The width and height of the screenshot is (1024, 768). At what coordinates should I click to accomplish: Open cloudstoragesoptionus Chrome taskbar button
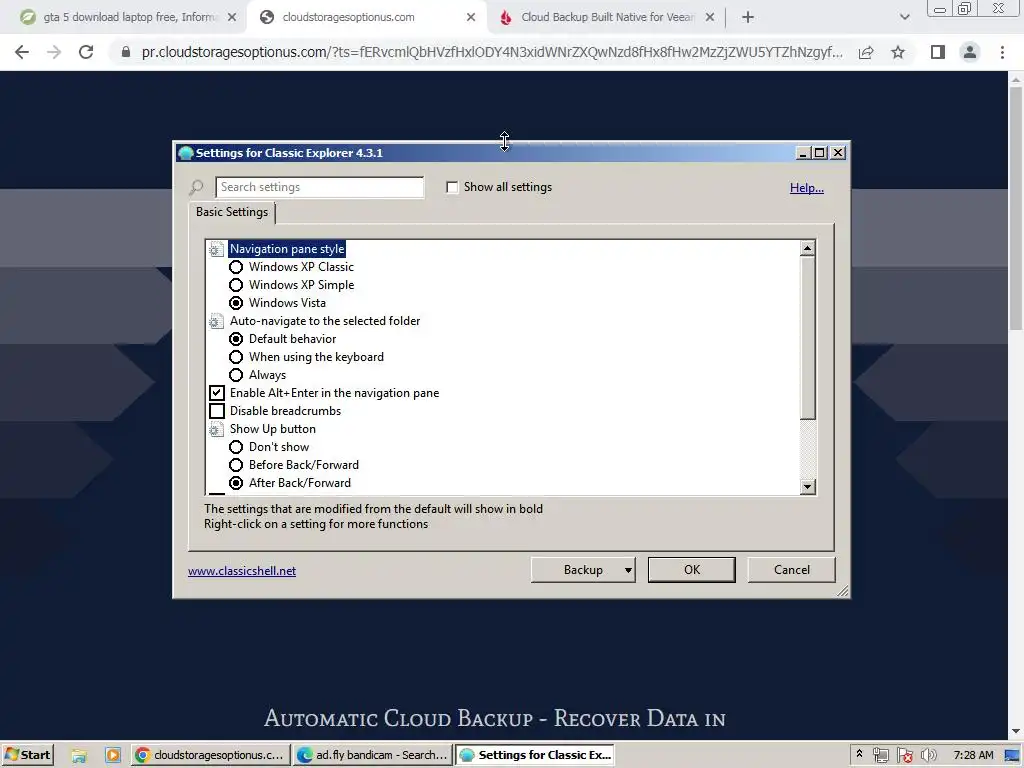click(x=210, y=755)
